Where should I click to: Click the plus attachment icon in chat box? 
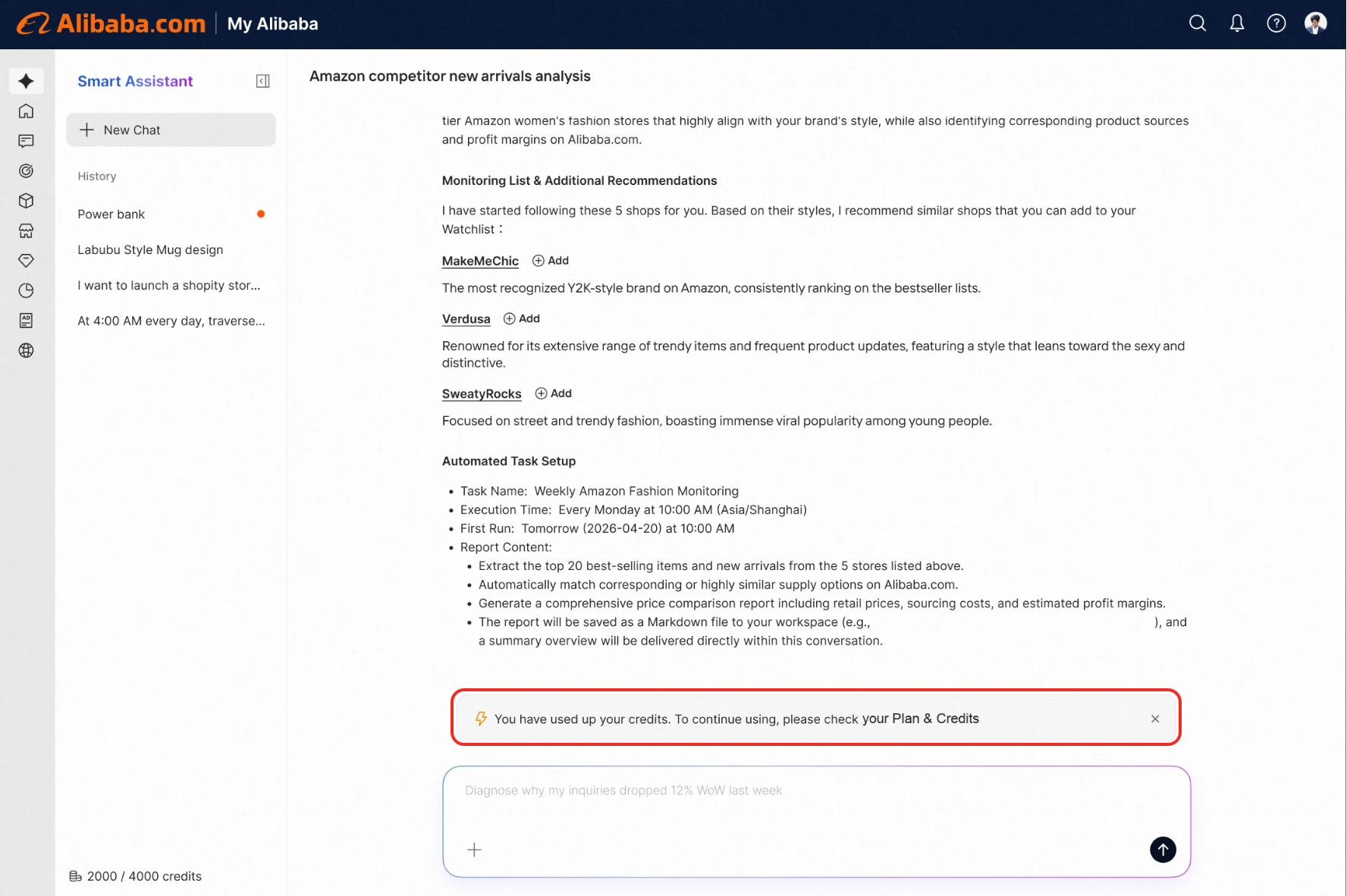(x=474, y=850)
